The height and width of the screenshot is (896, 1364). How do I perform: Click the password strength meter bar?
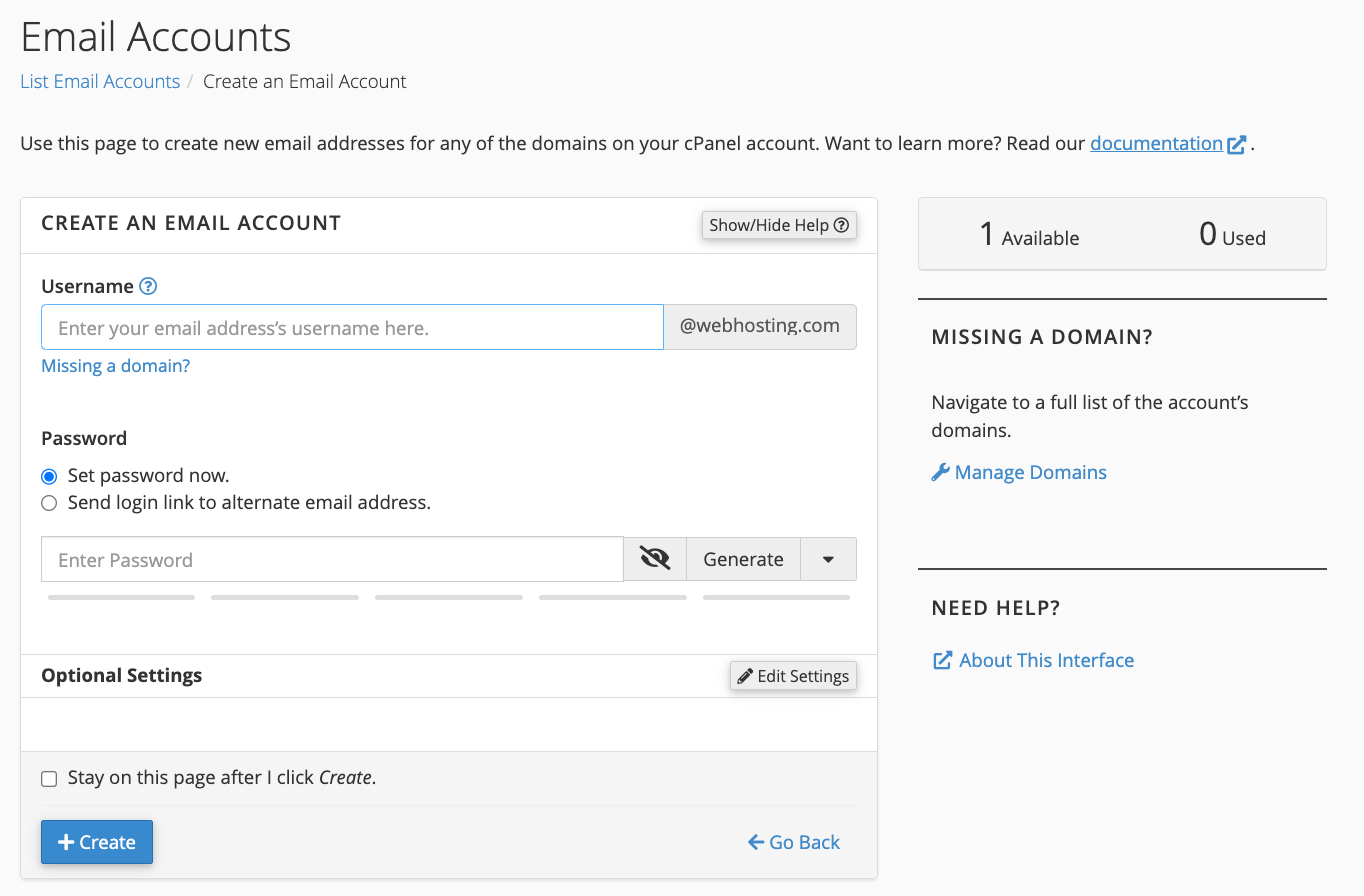tap(448, 597)
